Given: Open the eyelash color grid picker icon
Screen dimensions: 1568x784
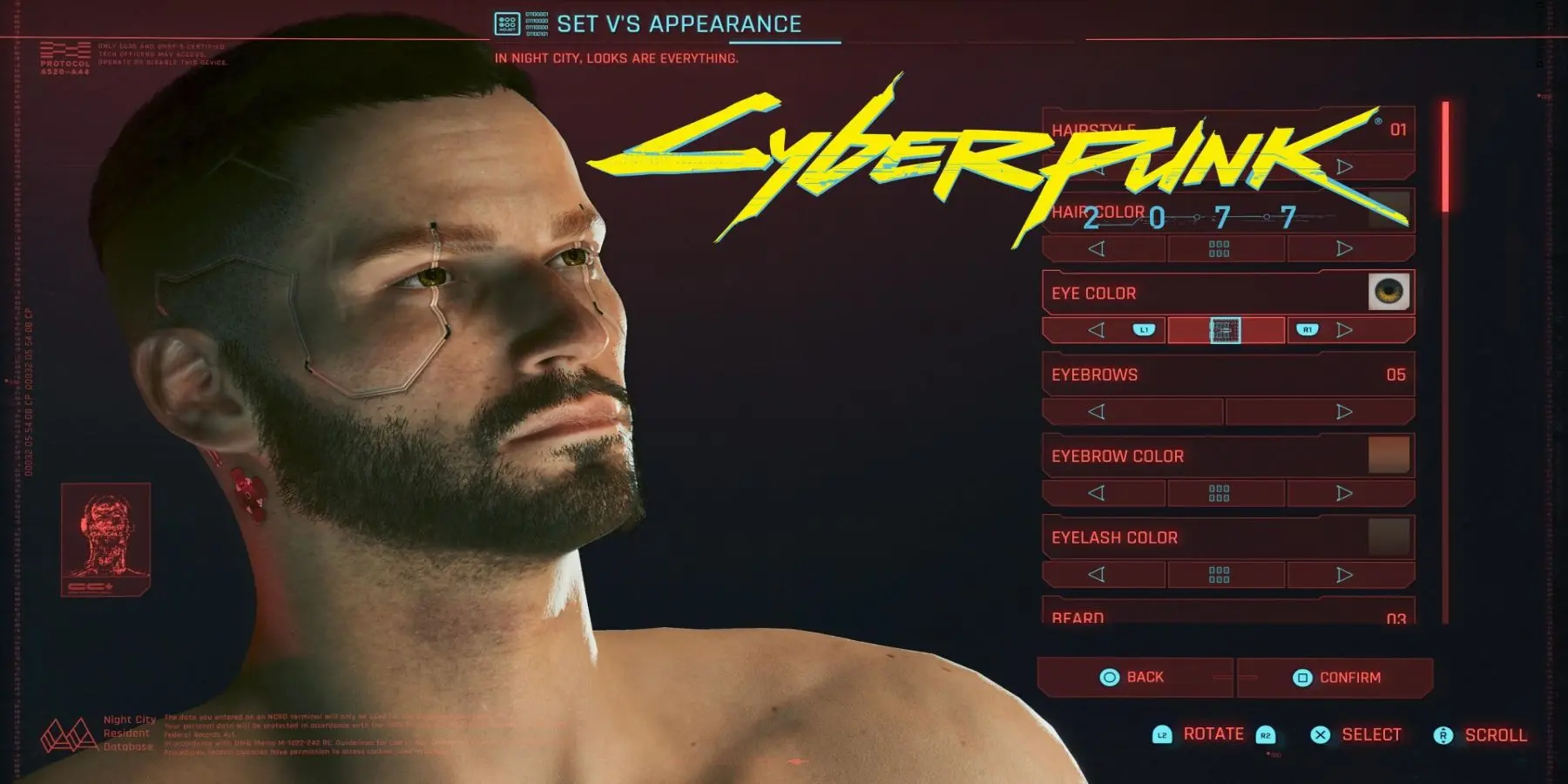Looking at the screenshot, I should click(1219, 575).
